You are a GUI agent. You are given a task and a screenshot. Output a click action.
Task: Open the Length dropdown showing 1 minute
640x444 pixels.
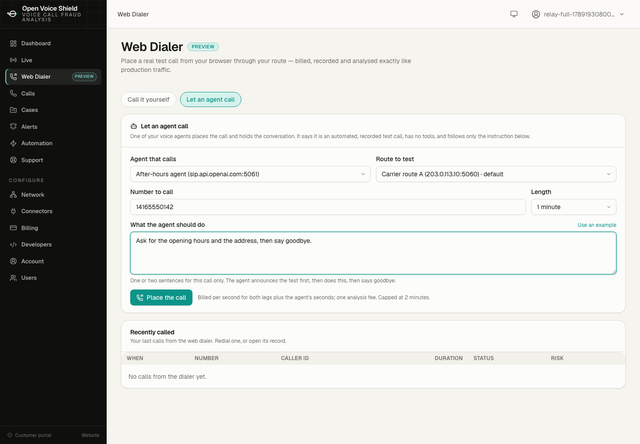click(x=573, y=207)
